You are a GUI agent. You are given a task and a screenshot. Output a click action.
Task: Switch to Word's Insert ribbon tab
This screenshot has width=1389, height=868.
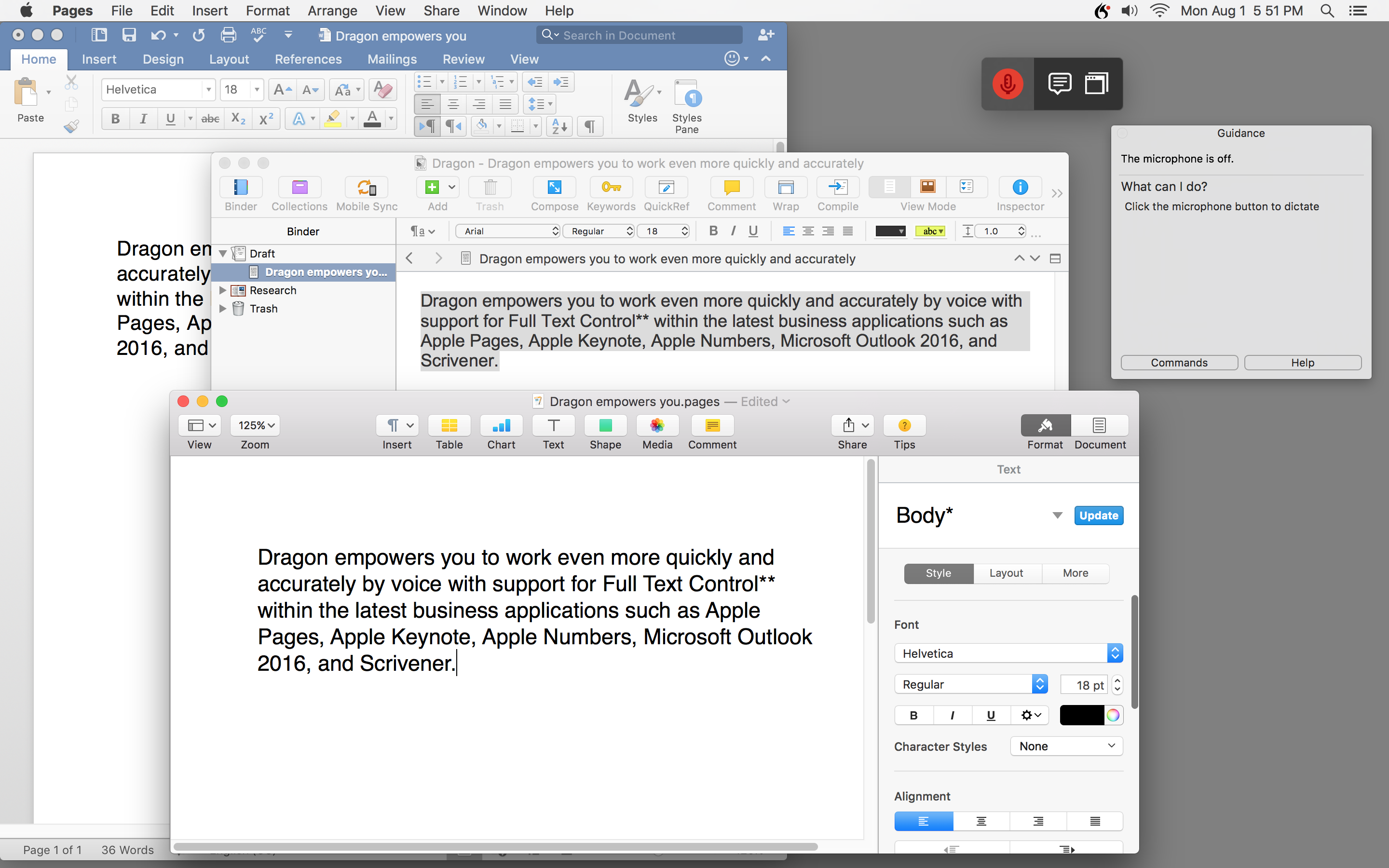click(99, 59)
